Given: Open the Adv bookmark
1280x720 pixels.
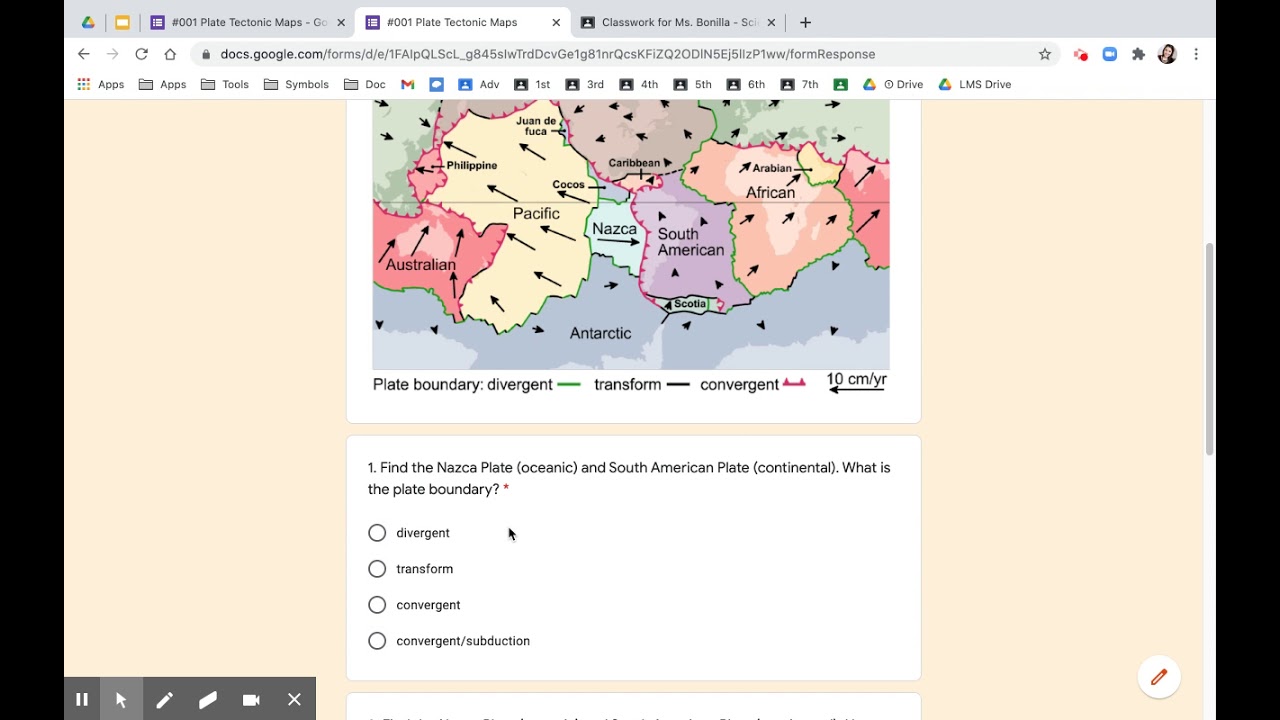Looking at the screenshot, I should point(479,84).
